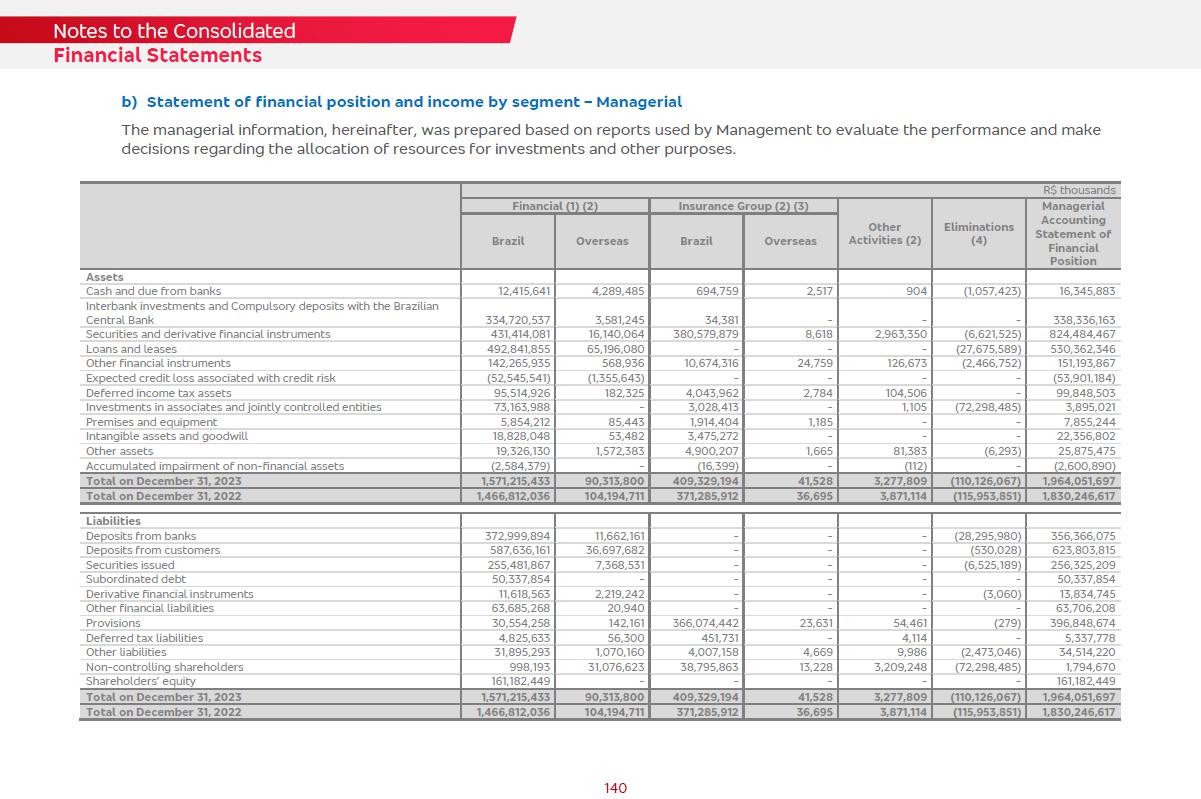The width and height of the screenshot is (1201, 799).
Task: Select the "Liabilities" section label
Action: pos(113,521)
